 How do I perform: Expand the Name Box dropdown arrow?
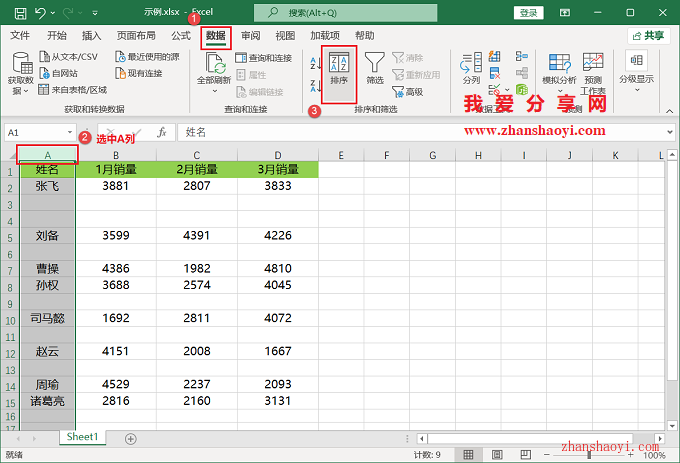coord(69,132)
